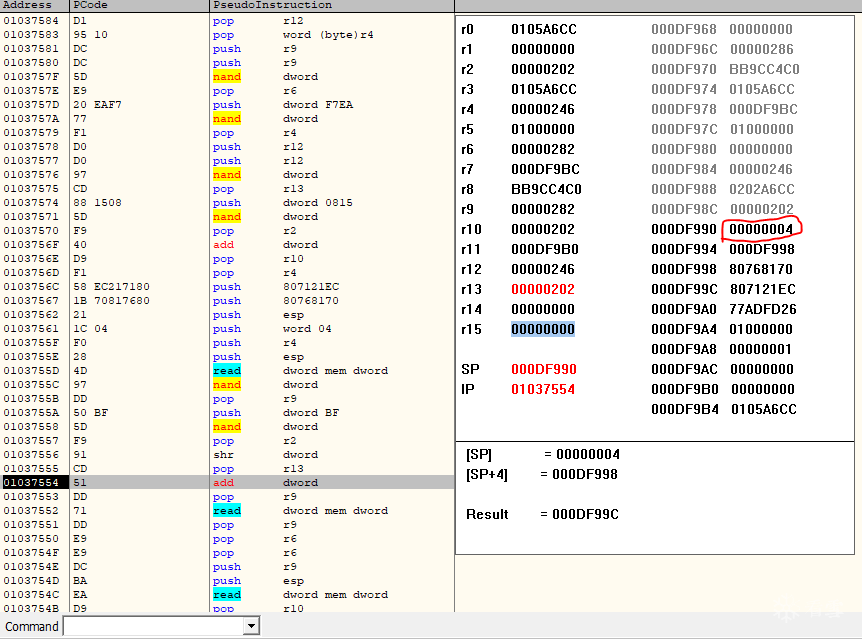Select row at address 01037561
Image resolution: width=862 pixels, height=639 pixels.
coord(227,328)
